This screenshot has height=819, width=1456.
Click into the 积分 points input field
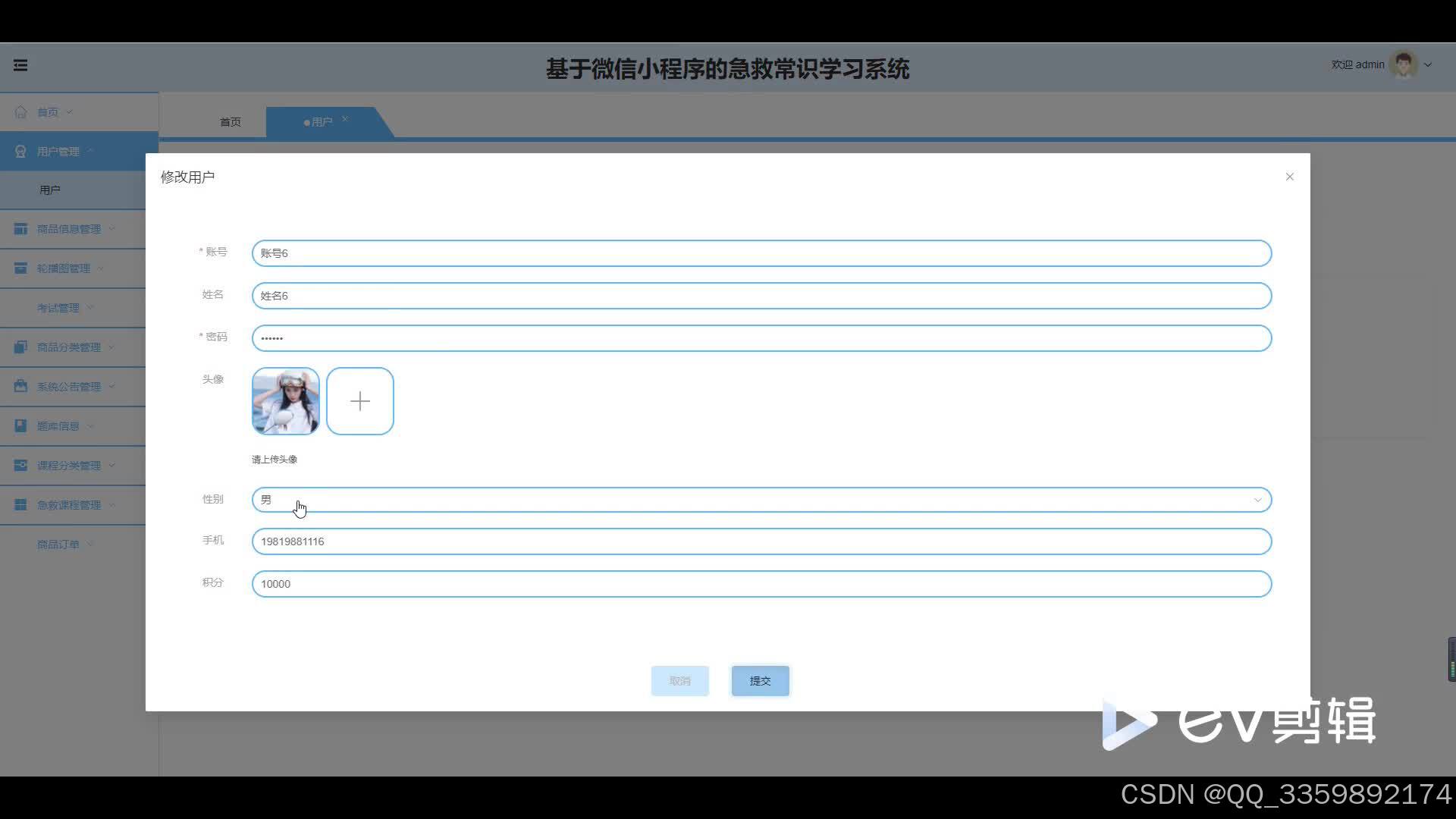coord(761,584)
